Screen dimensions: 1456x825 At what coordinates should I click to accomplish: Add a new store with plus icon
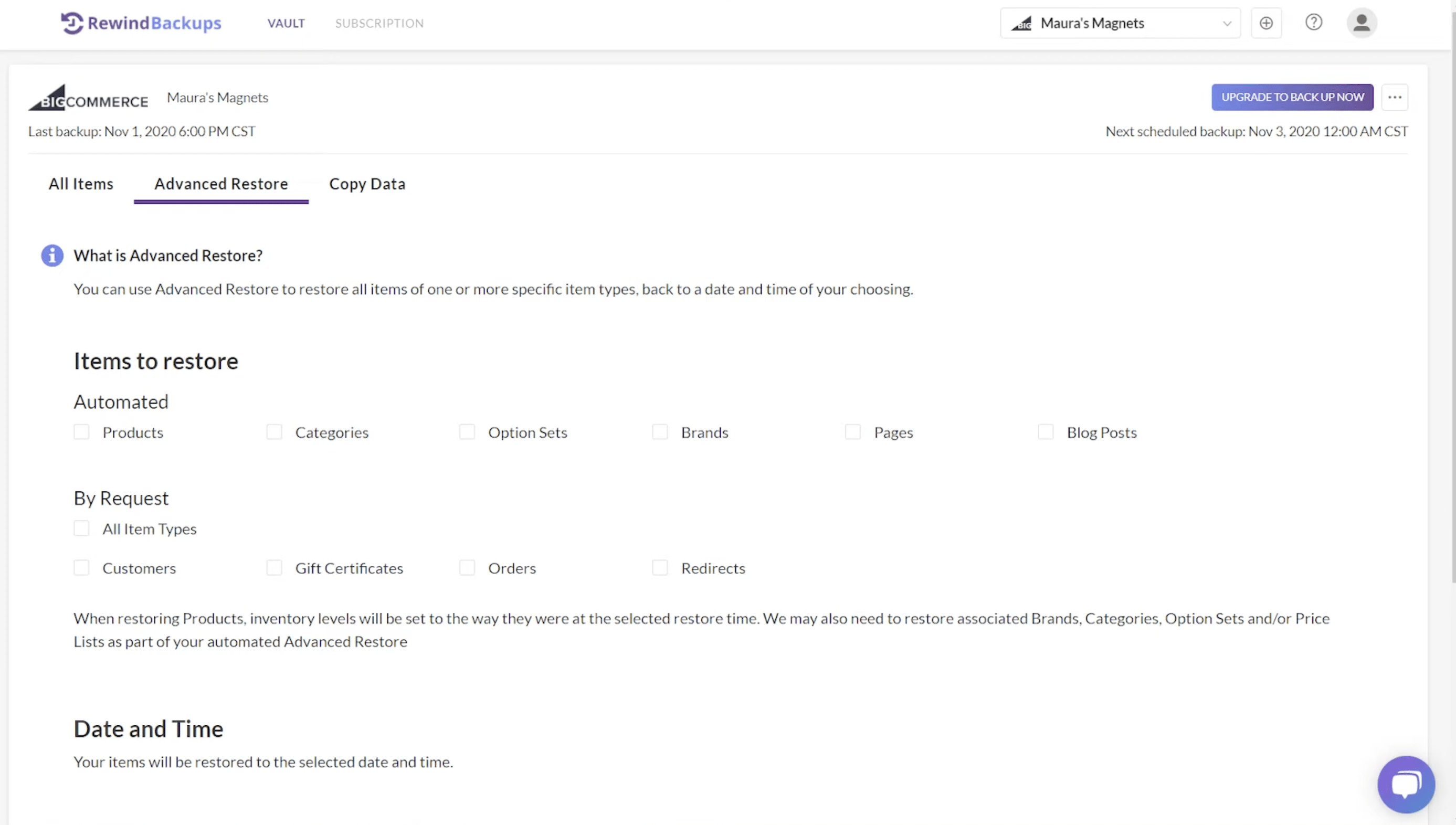(1266, 23)
